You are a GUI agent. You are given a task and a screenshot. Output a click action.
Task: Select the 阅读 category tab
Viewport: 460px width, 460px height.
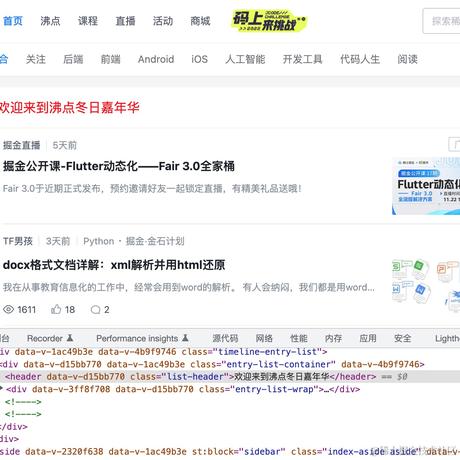pos(407,59)
